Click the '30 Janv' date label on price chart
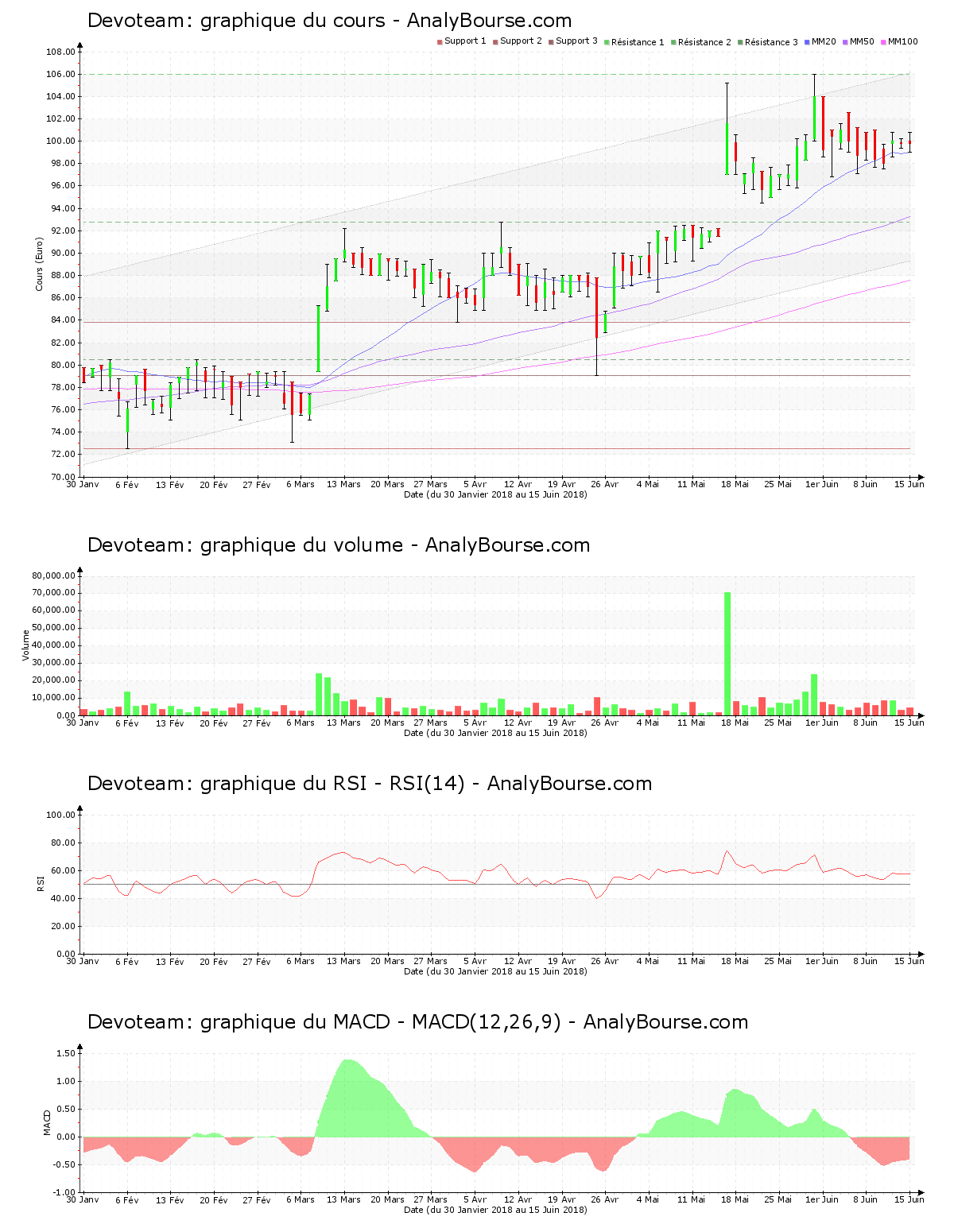The width and height of the screenshot is (954, 1232). point(83,484)
